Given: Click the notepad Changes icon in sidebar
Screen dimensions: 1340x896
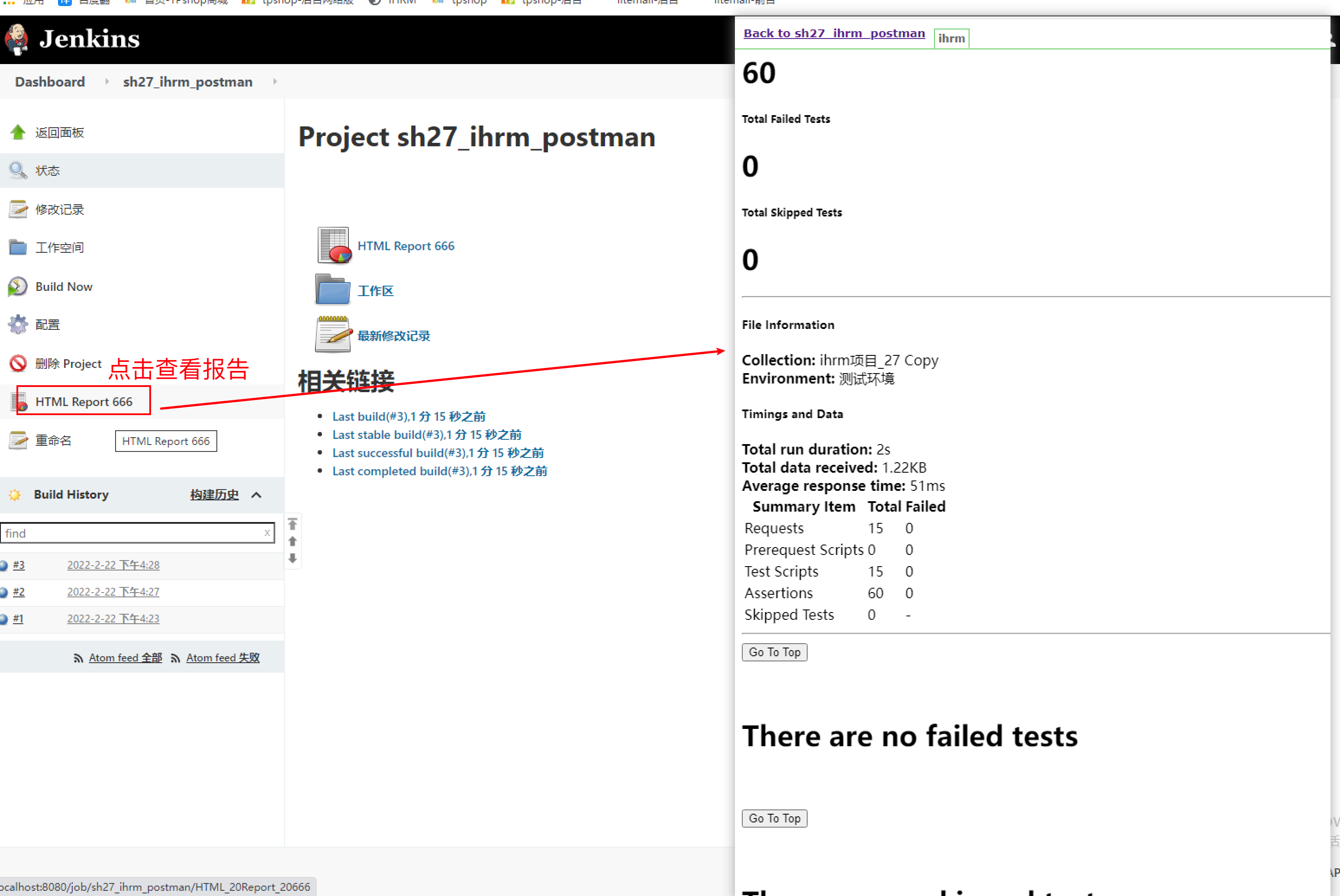Looking at the screenshot, I should [x=18, y=209].
